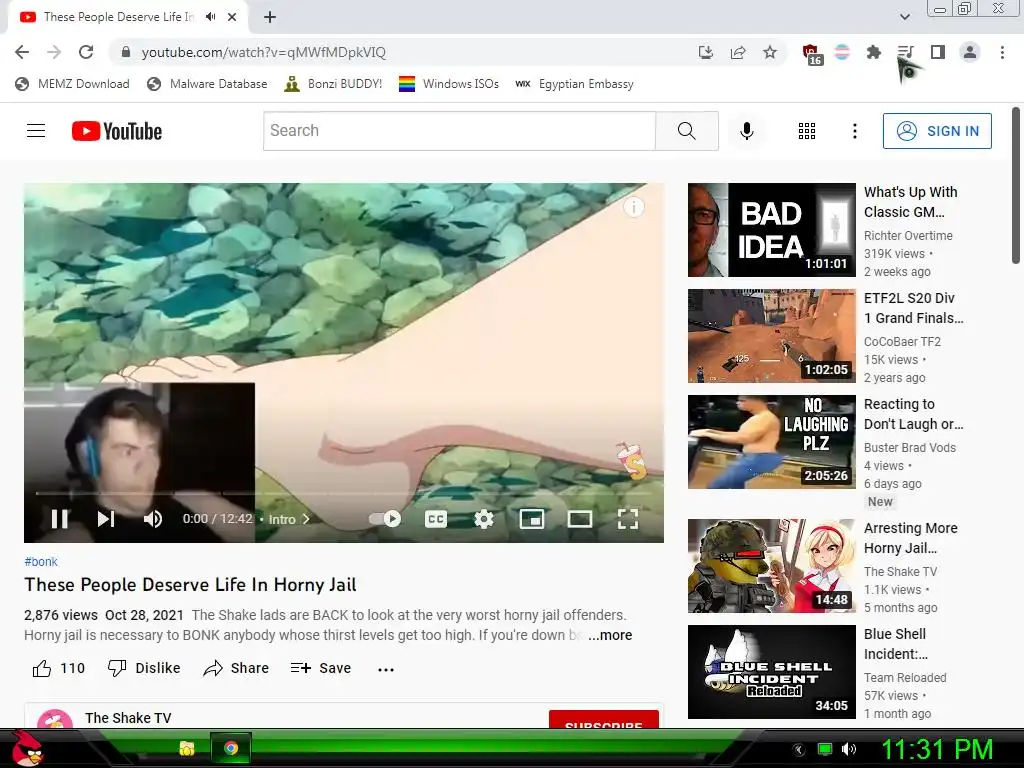
Task: Open the BAD IDEA video thumbnail
Action: [x=771, y=230]
